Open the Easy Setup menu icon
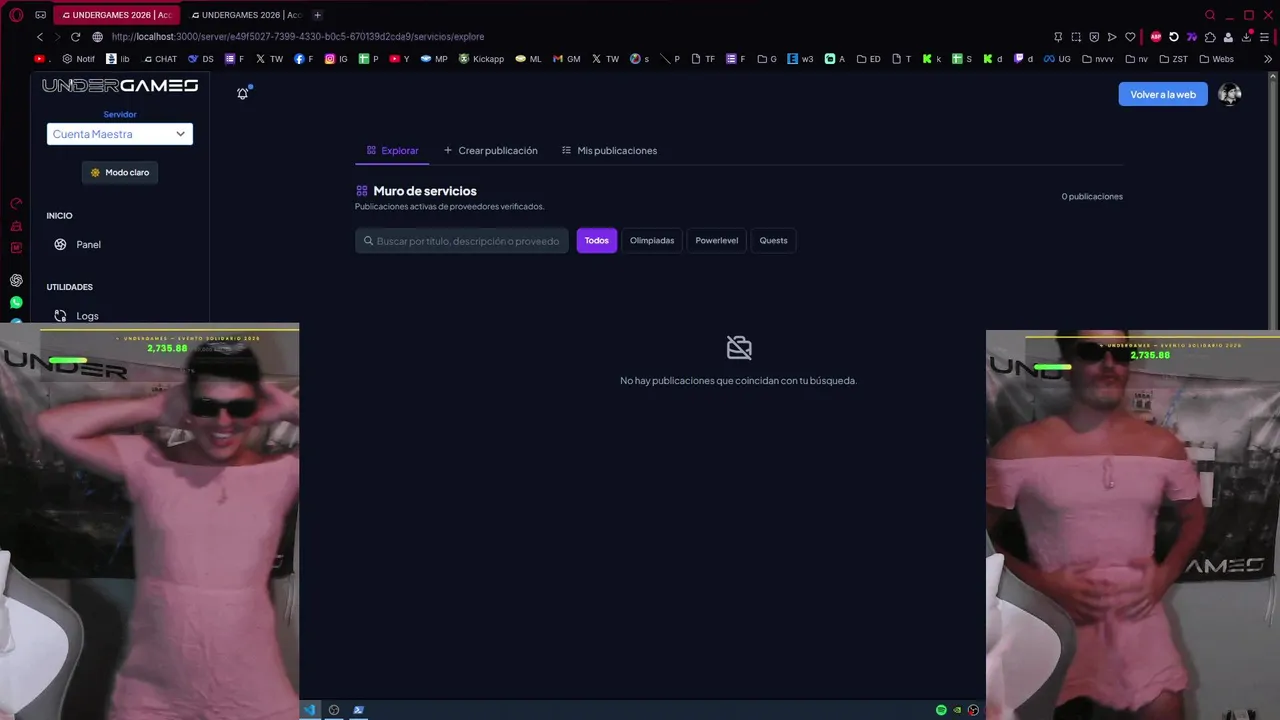The height and width of the screenshot is (720, 1280). (x=1264, y=37)
